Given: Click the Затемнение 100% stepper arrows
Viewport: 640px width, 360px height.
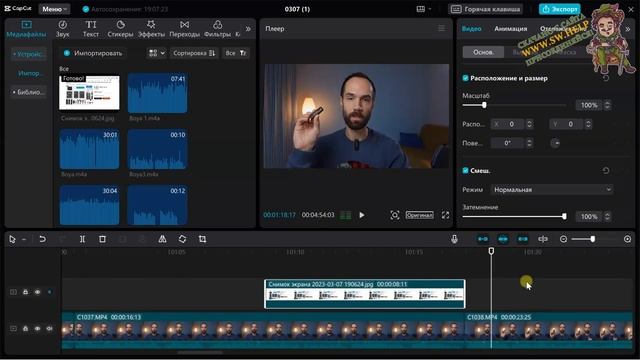Looking at the screenshot, I should click(607, 216).
